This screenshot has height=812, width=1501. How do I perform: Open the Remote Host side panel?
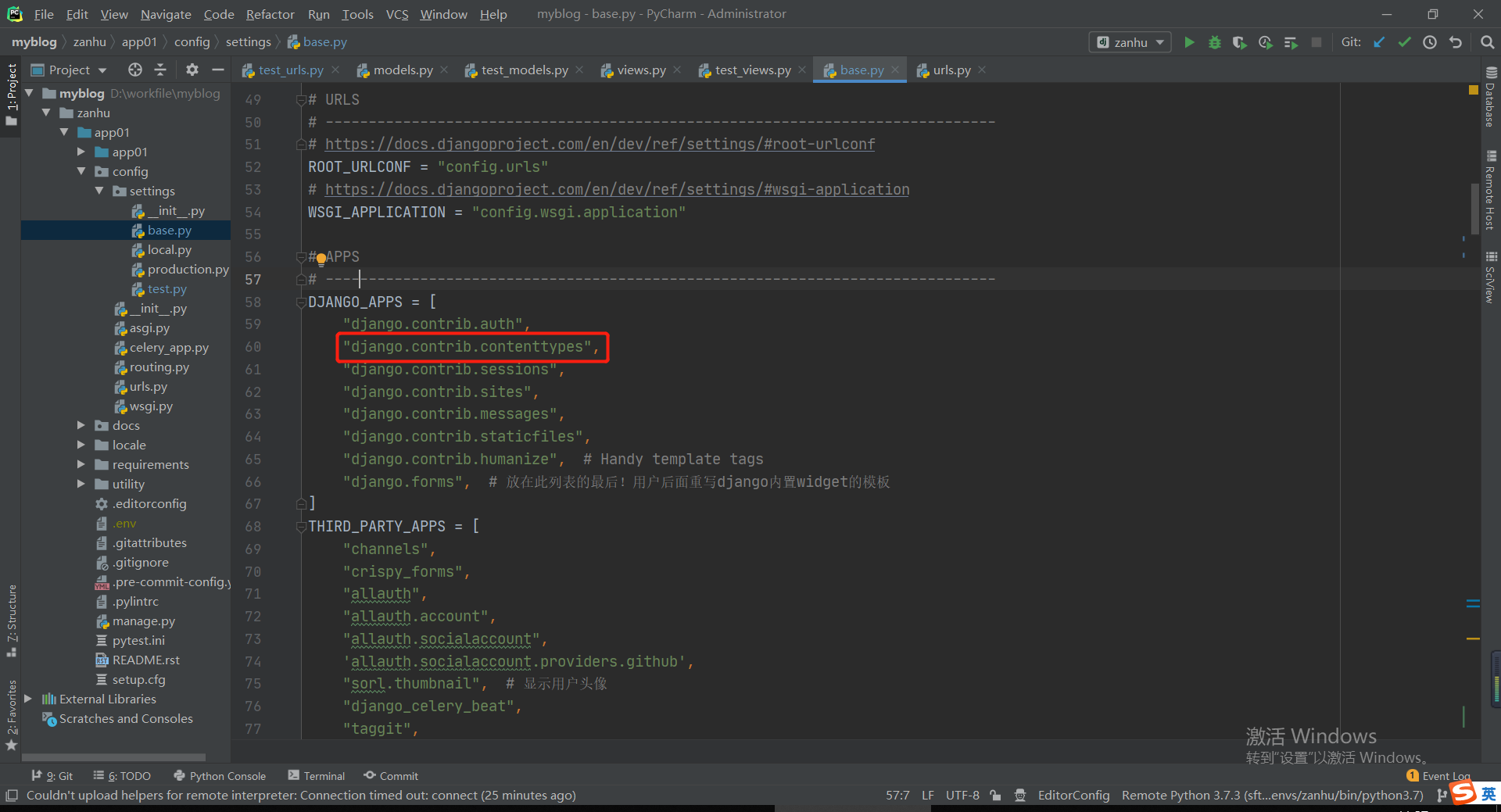tap(1490, 190)
